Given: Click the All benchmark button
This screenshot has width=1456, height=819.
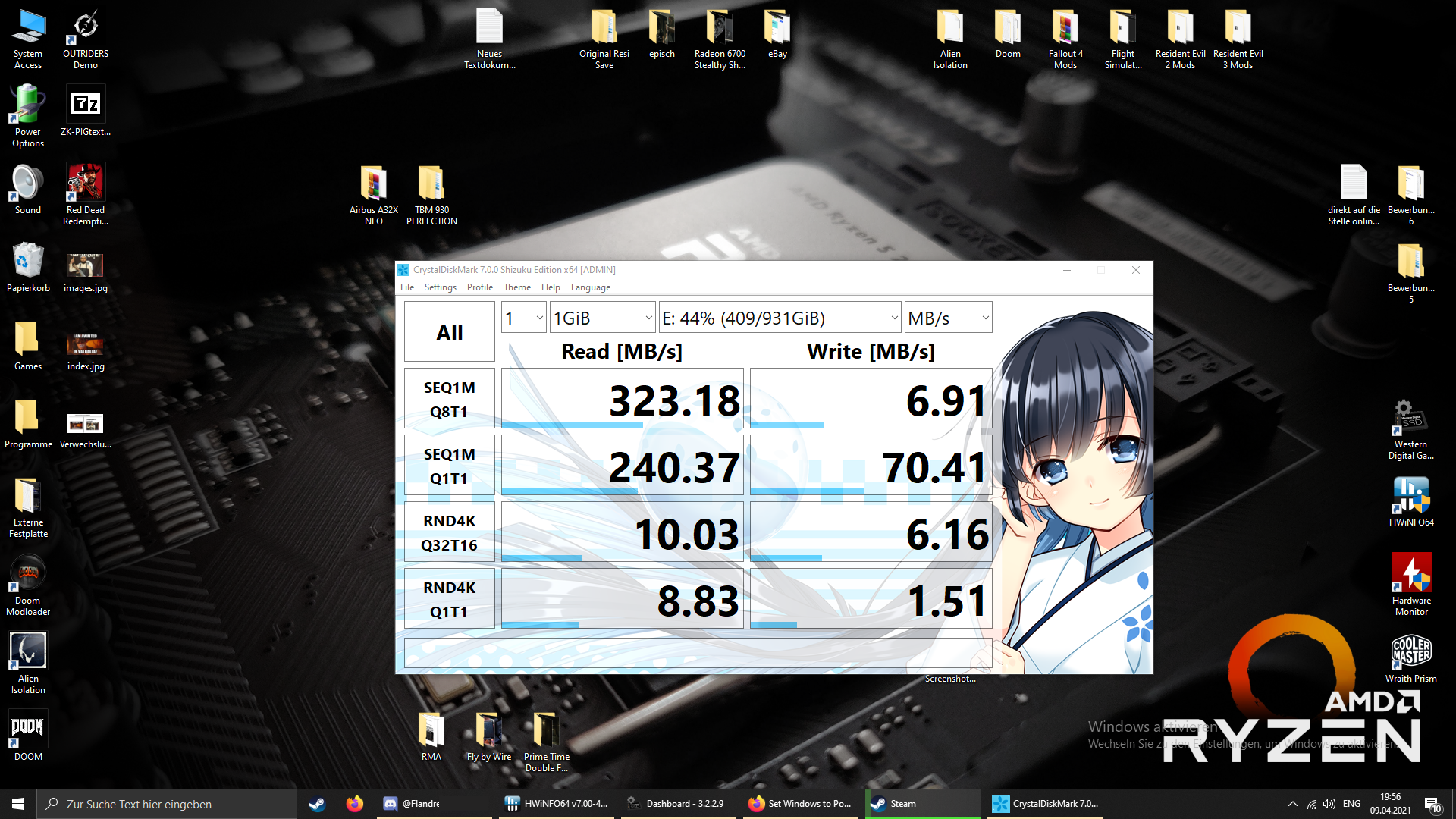Looking at the screenshot, I should [x=449, y=332].
